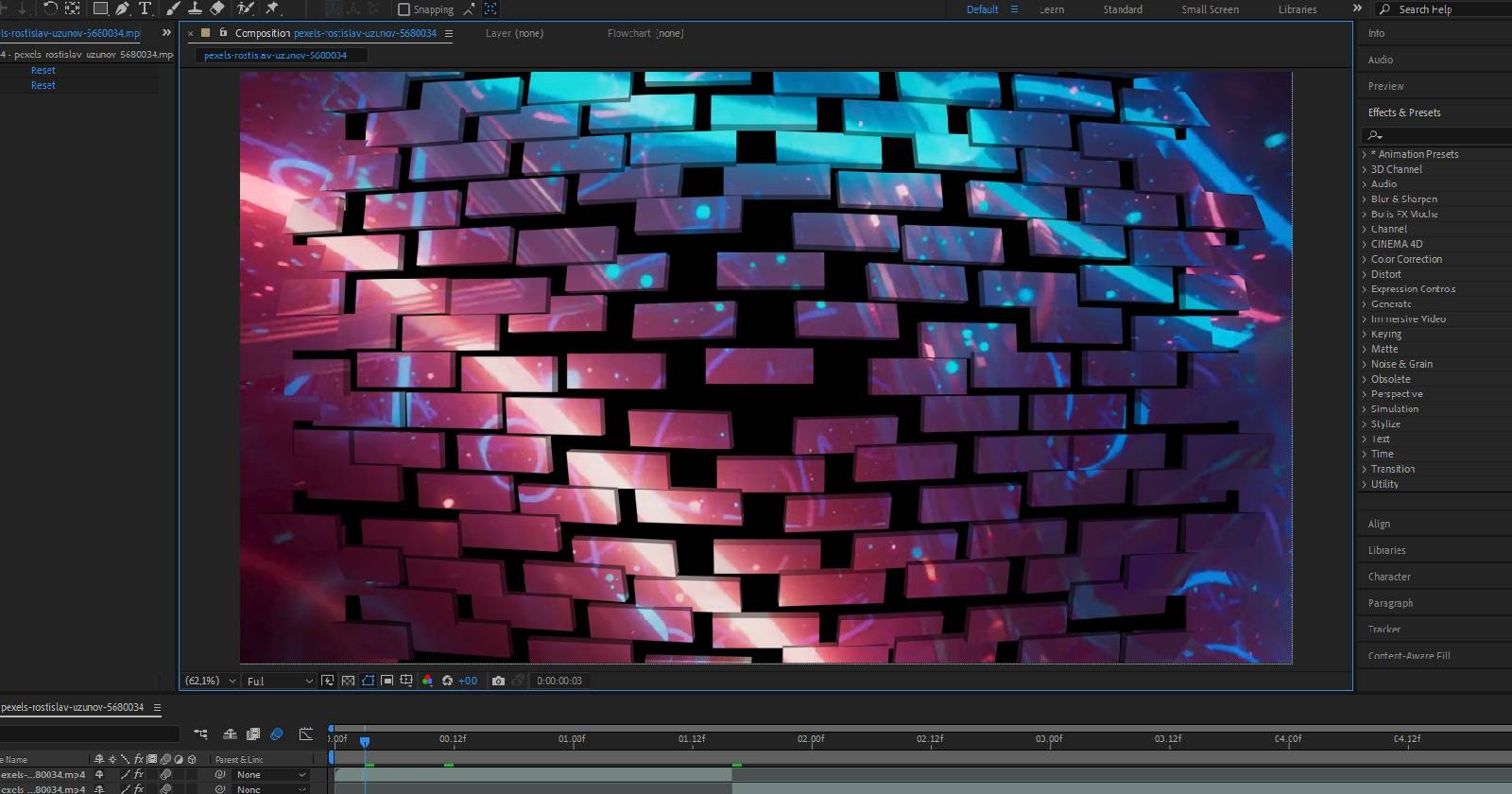
Task: Select the Rectangle shape tool
Action: pyautogui.click(x=99, y=9)
